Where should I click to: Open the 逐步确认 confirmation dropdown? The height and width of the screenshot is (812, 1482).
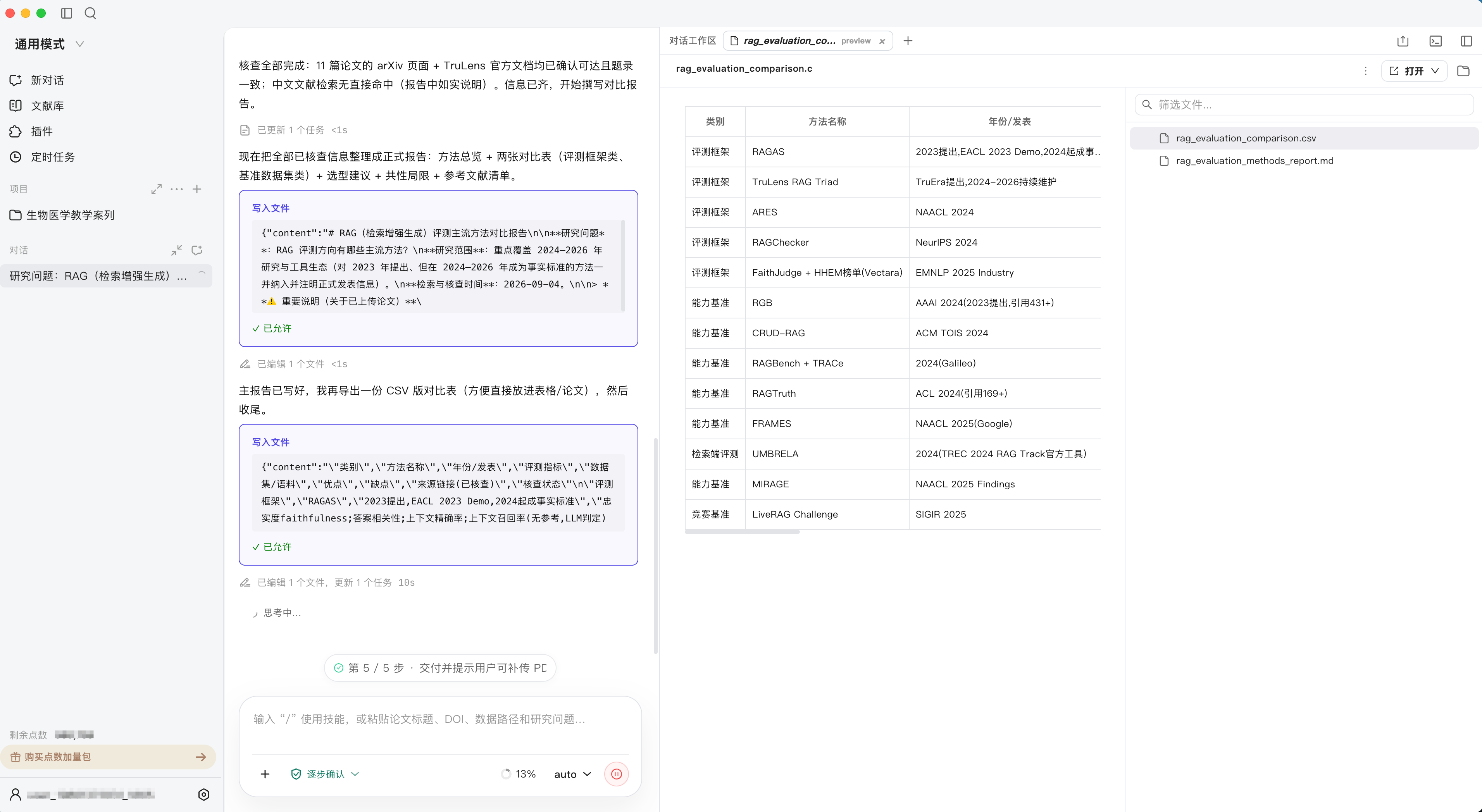(325, 774)
